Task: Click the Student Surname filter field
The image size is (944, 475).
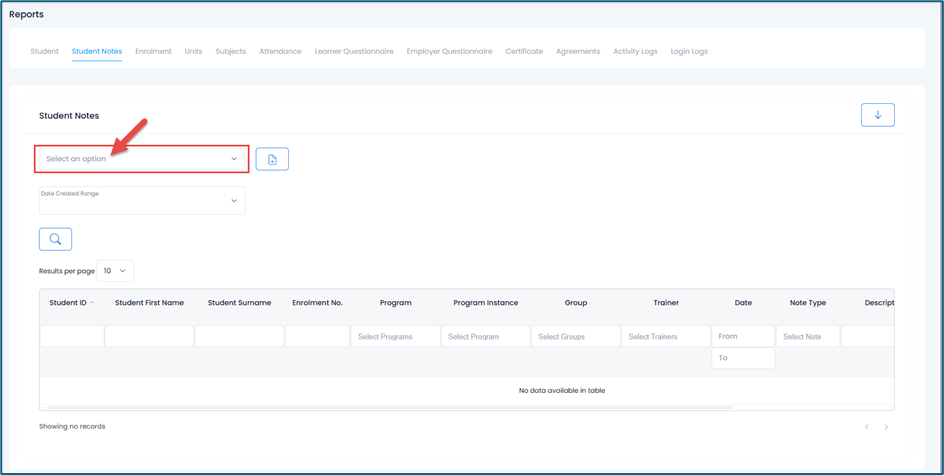Action: (239, 337)
